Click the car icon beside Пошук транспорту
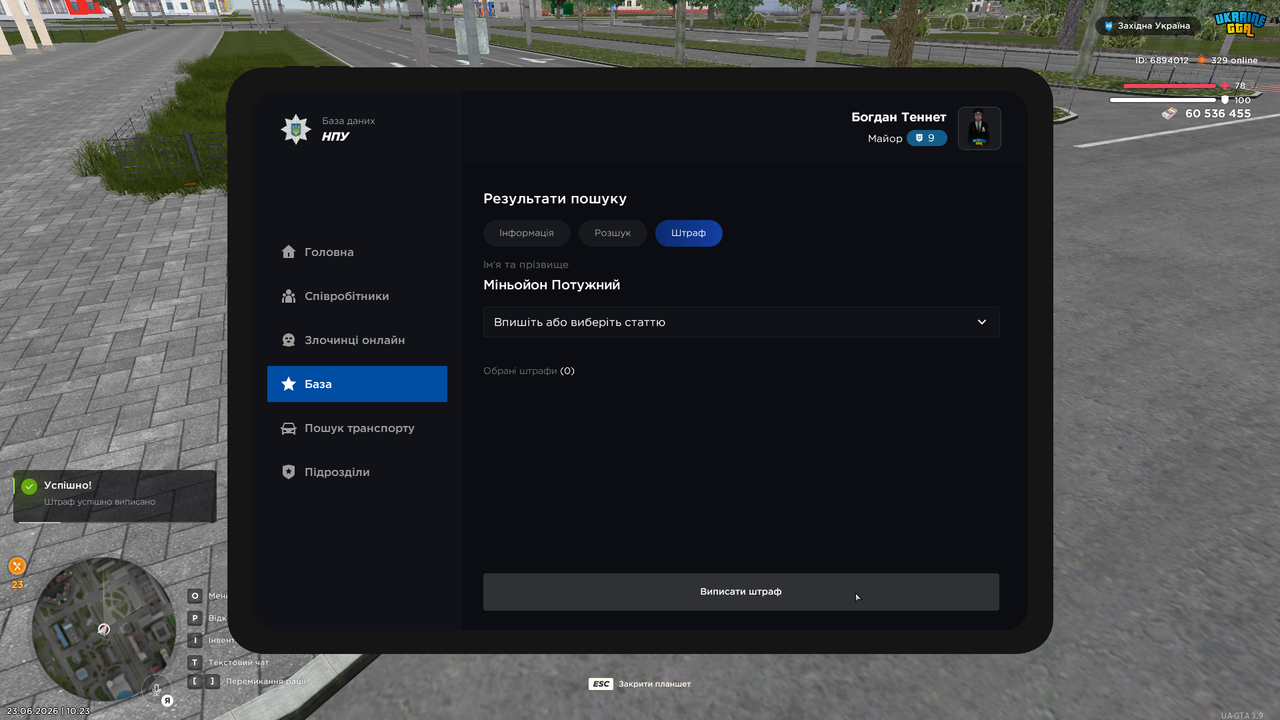Screen dimensions: 1280x720 (288, 428)
